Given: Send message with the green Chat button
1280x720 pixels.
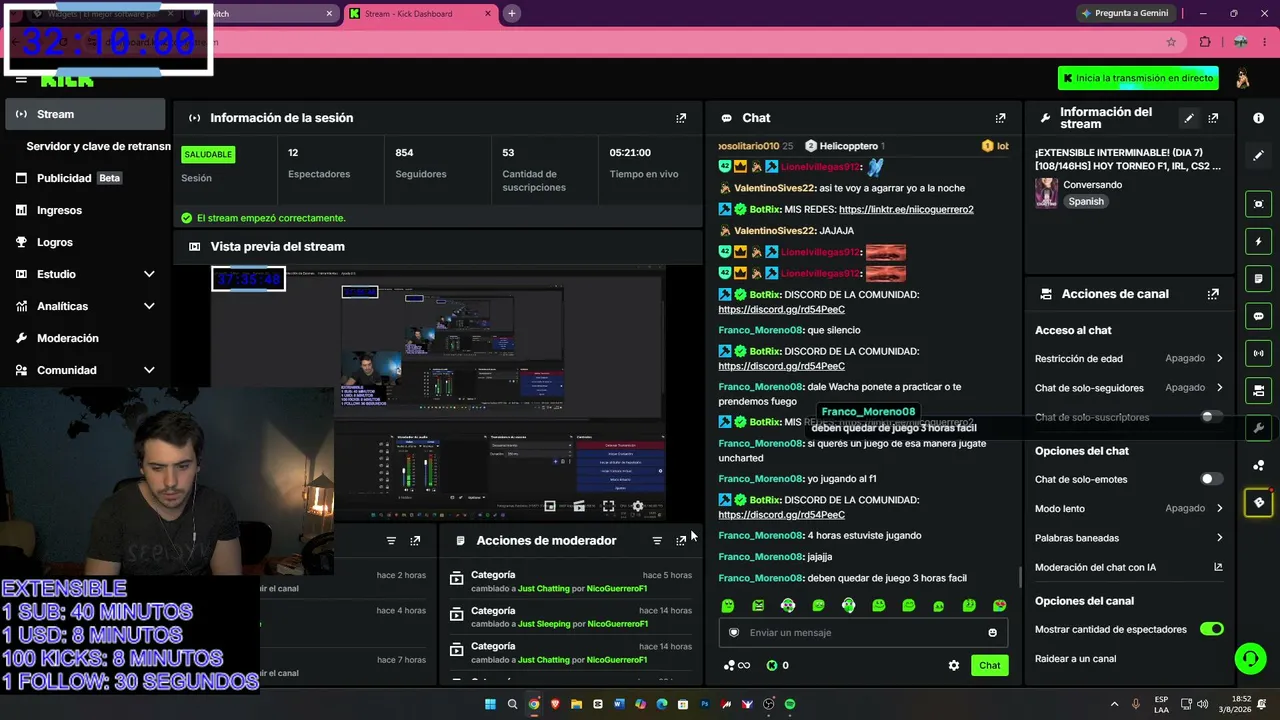Looking at the screenshot, I should coord(989,665).
